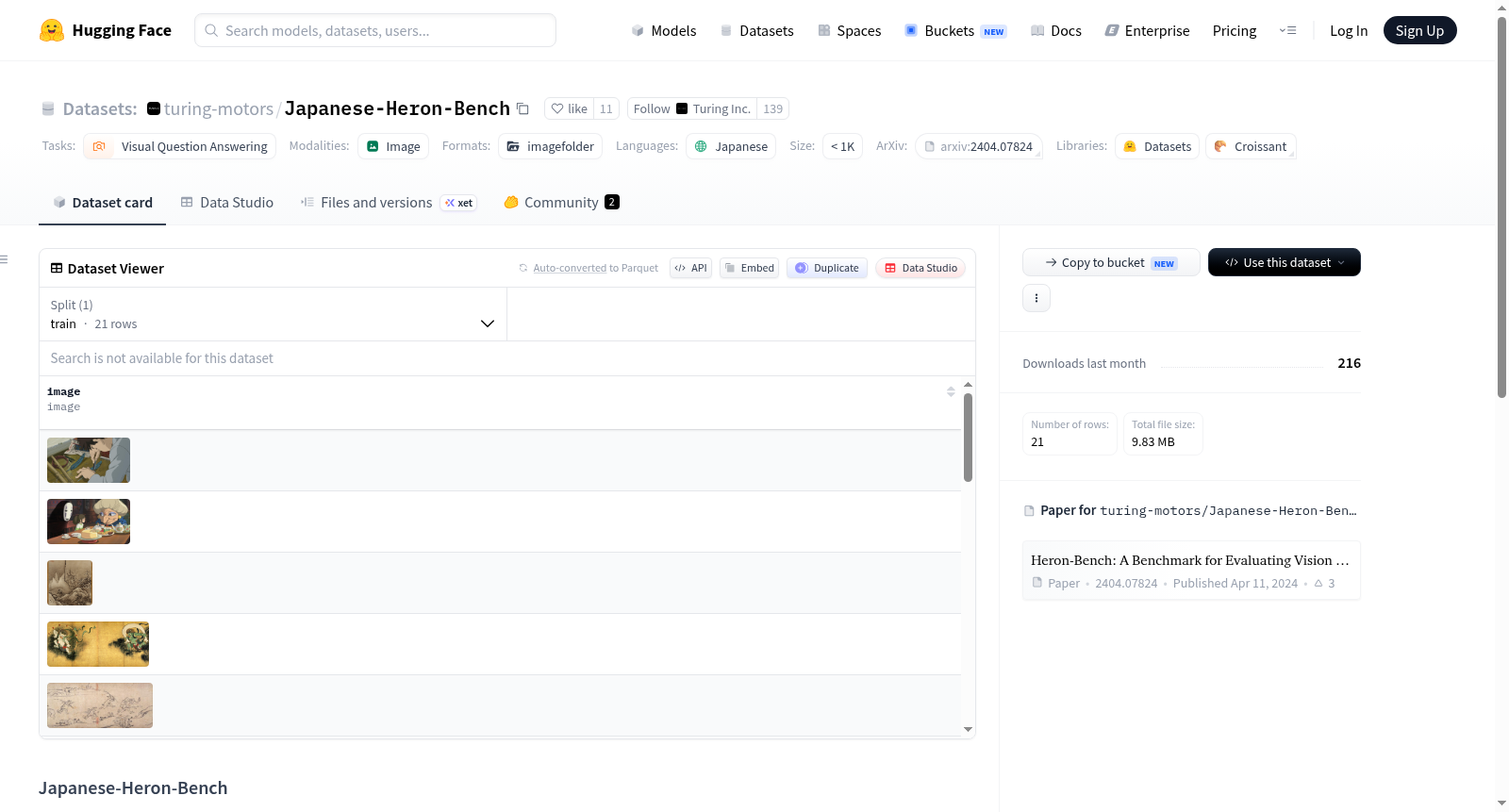The image size is (1509, 812).
Task: Focus the search models, datasets, users field
Action: click(375, 30)
